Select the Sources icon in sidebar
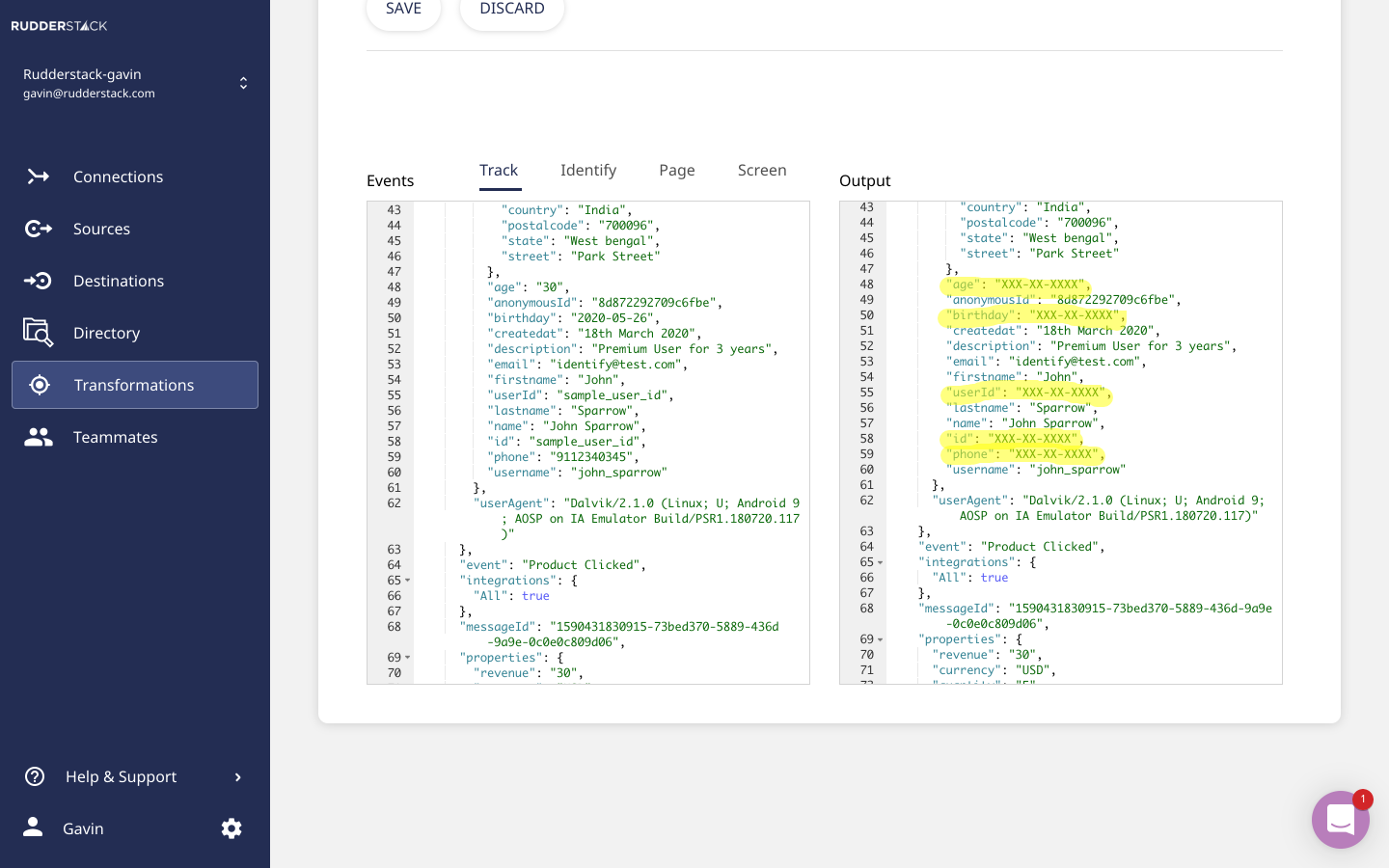The width and height of the screenshot is (1389, 868). tap(39, 229)
